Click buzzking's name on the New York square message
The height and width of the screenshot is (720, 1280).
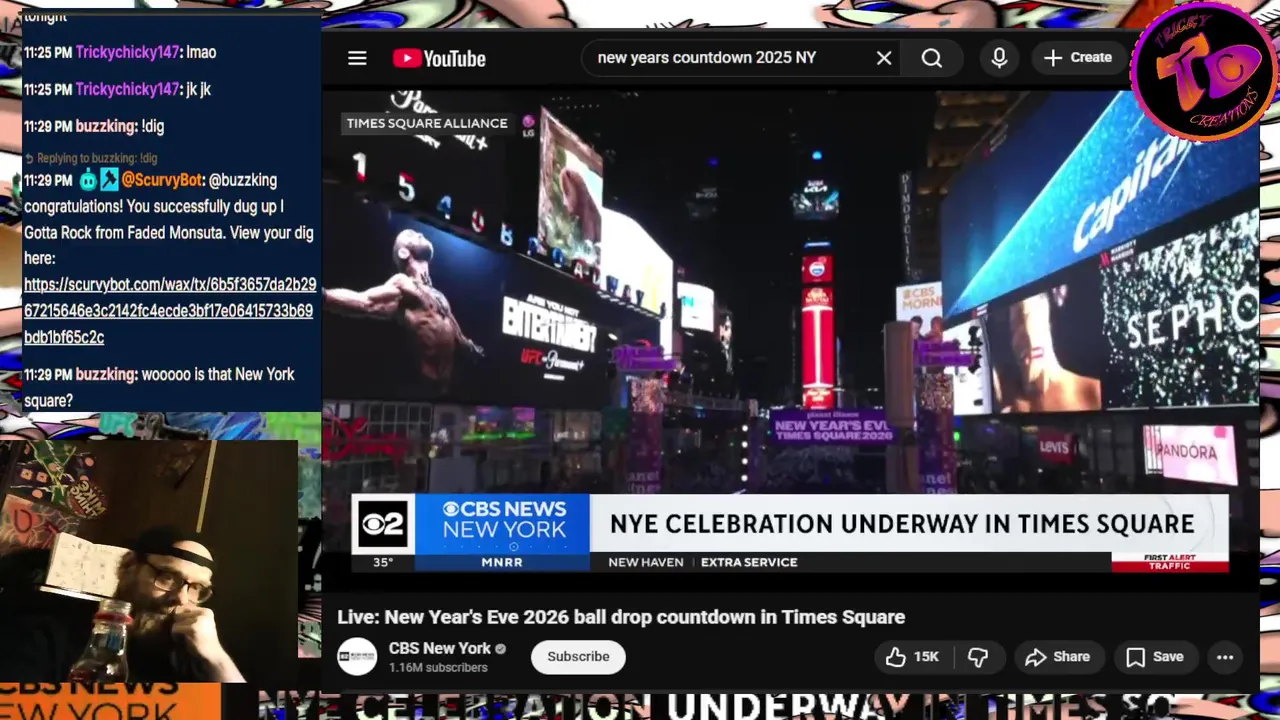click(x=106, y=374)
